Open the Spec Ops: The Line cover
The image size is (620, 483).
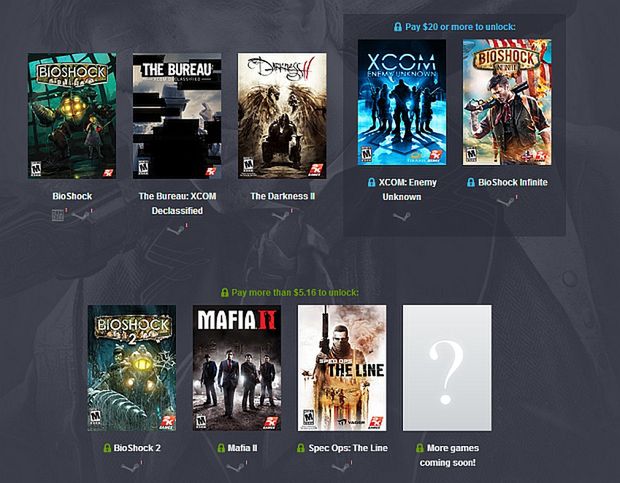tap(342, 368)
